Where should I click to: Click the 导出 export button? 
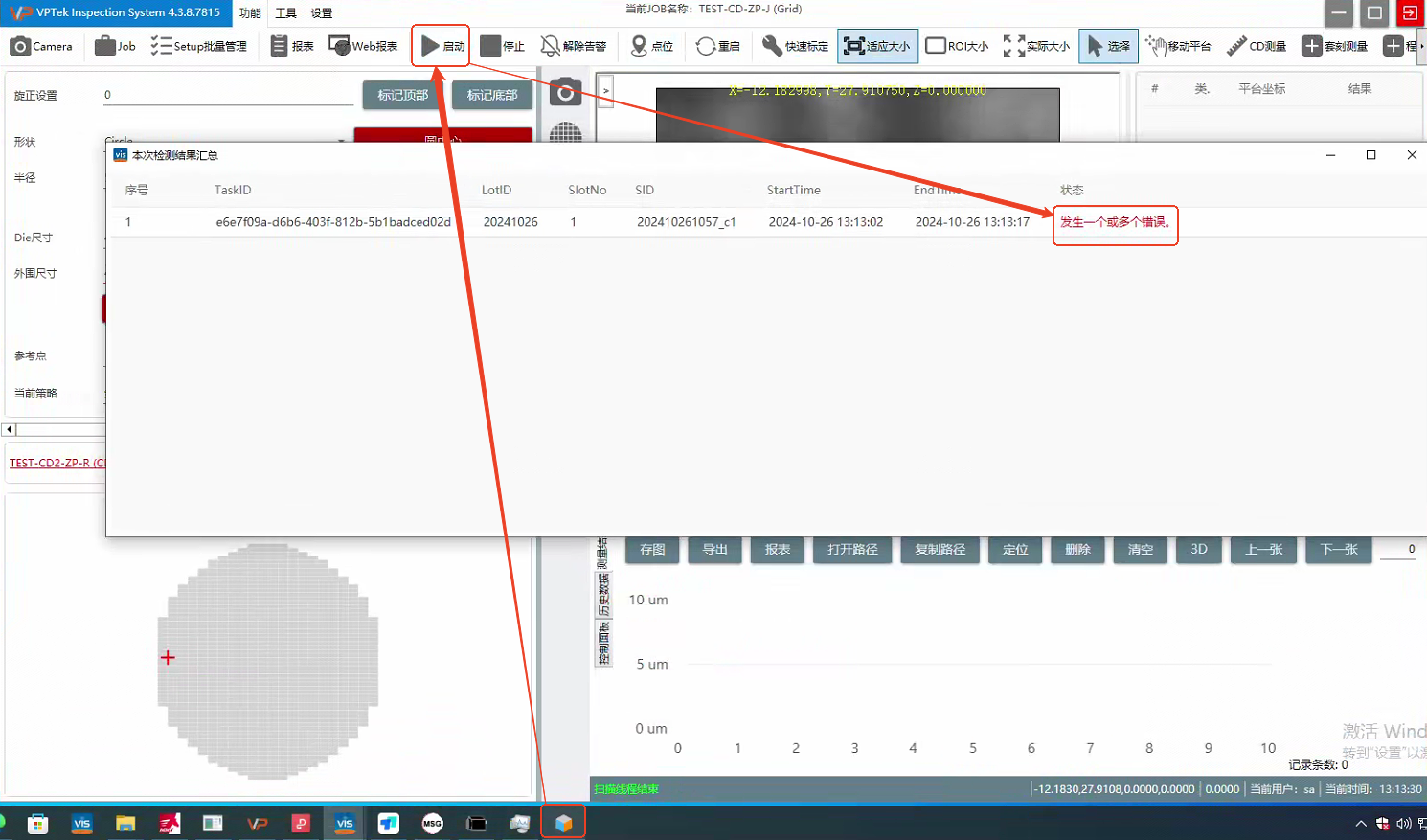click(715, 550)
